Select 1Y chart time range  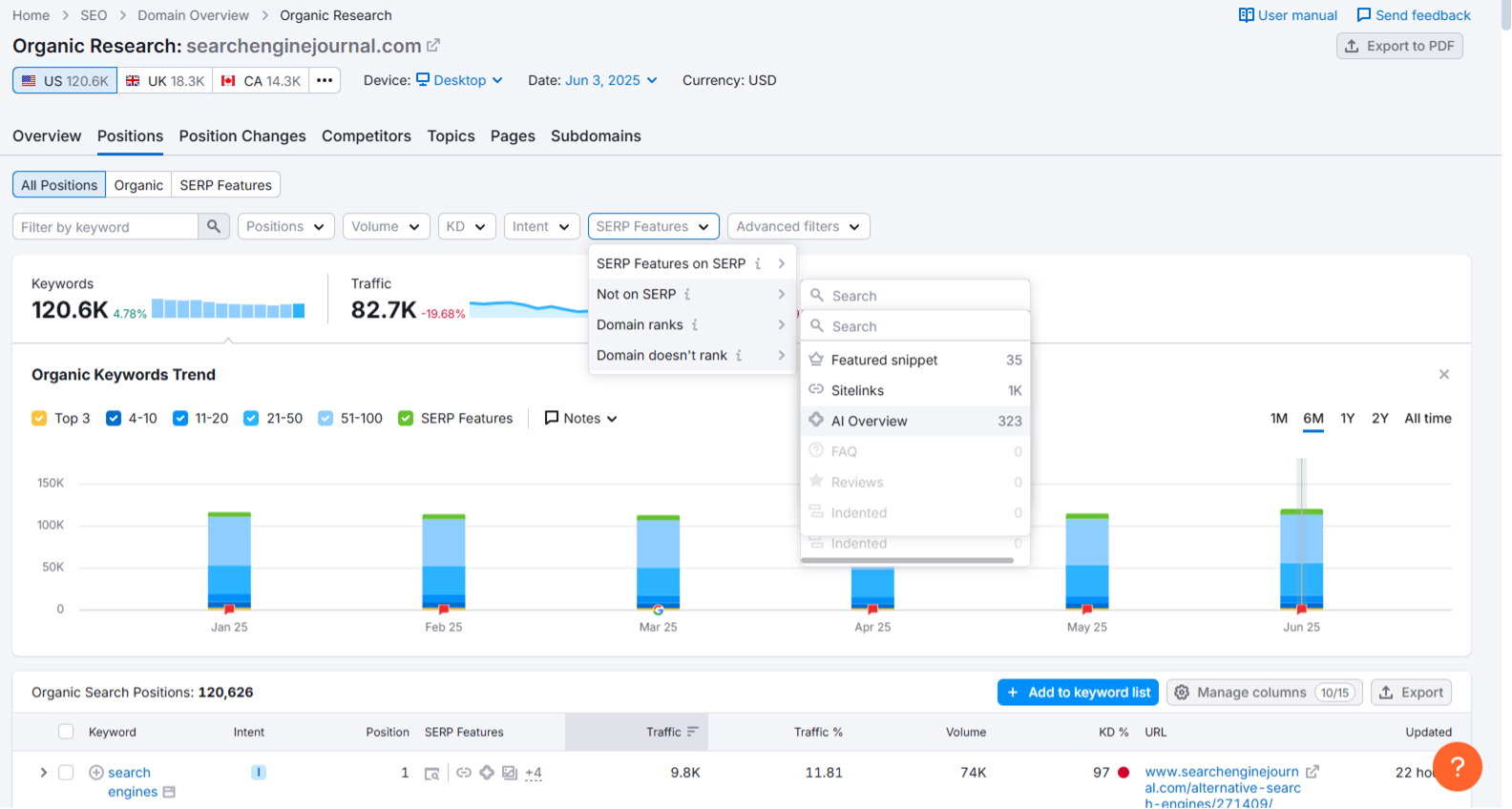(x=1347, y=418)
